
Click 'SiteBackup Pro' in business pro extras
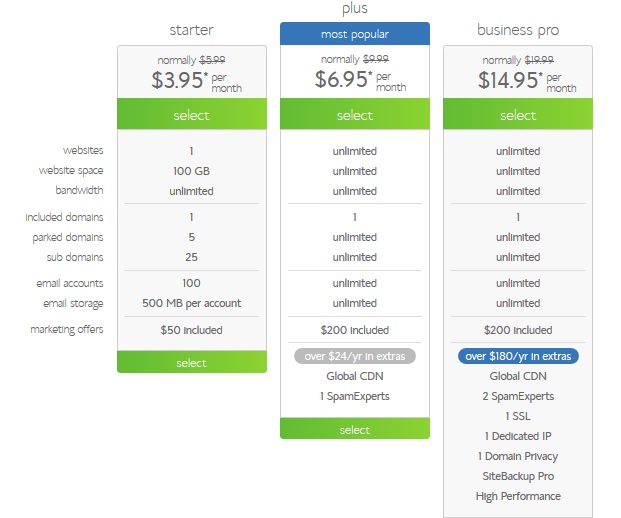(x=518, y=476)
